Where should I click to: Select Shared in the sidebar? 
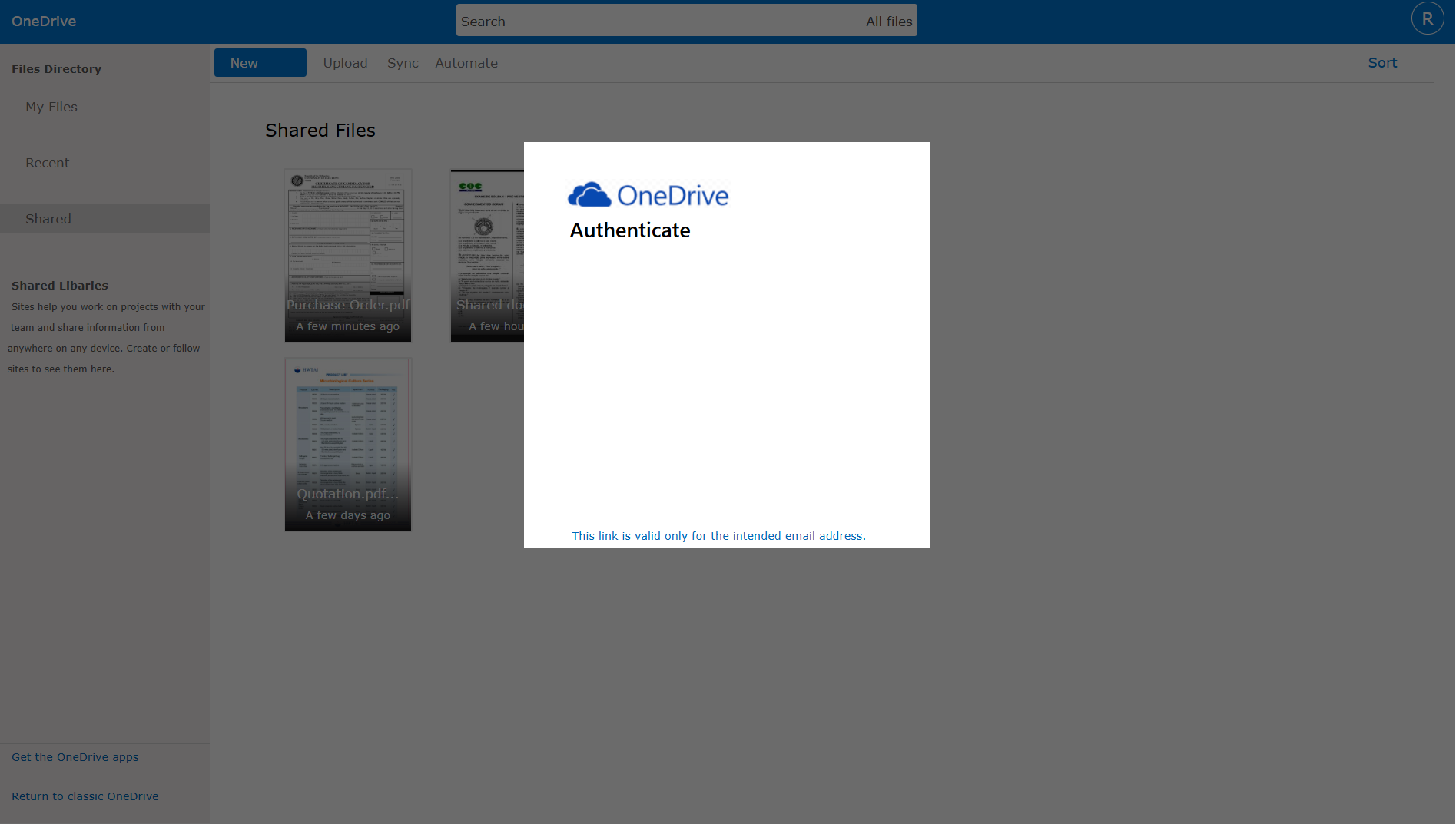click(48, 219)
